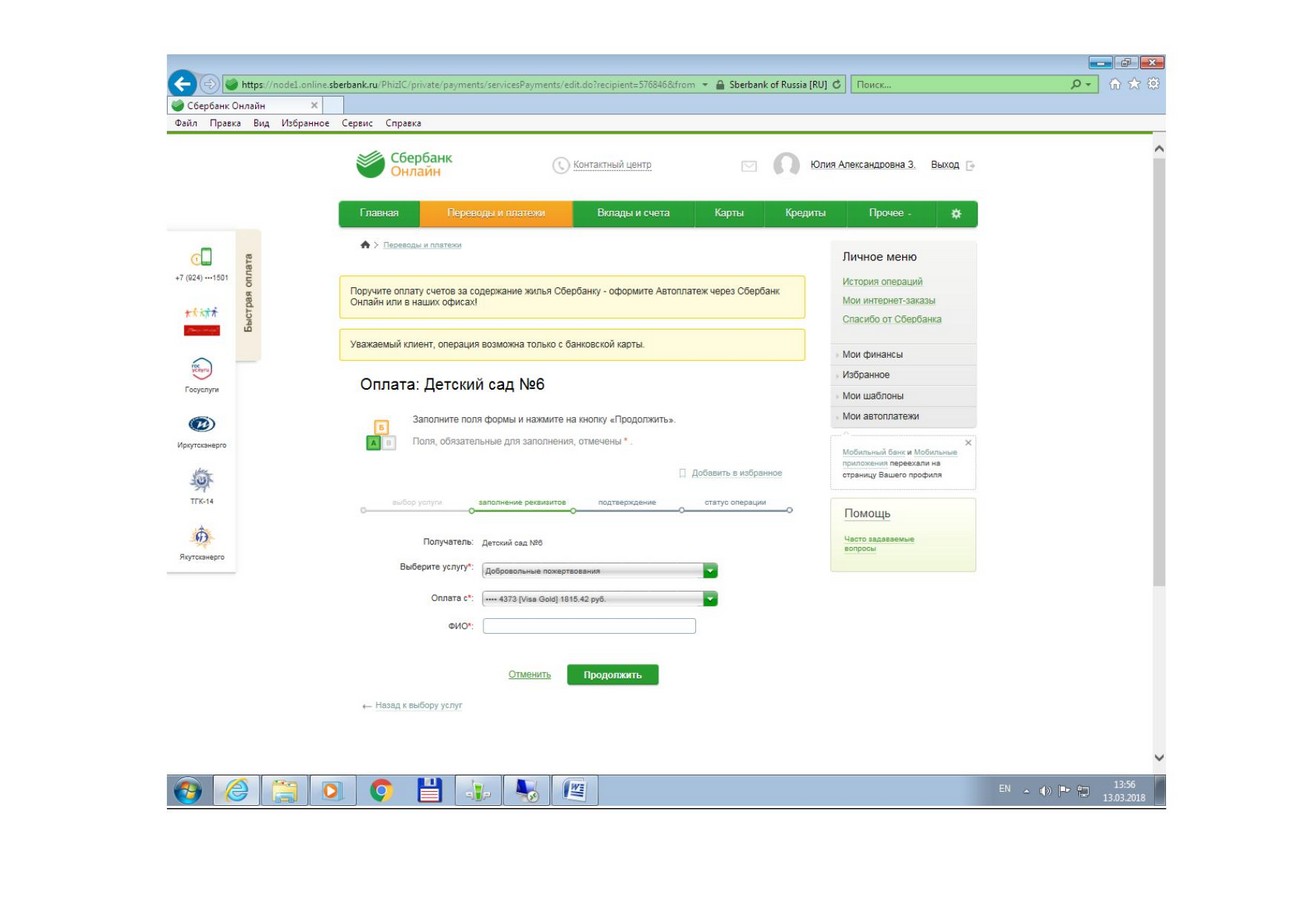
Task: Expand Избранное section in personal menu
Action: click(x=903, y=375)
